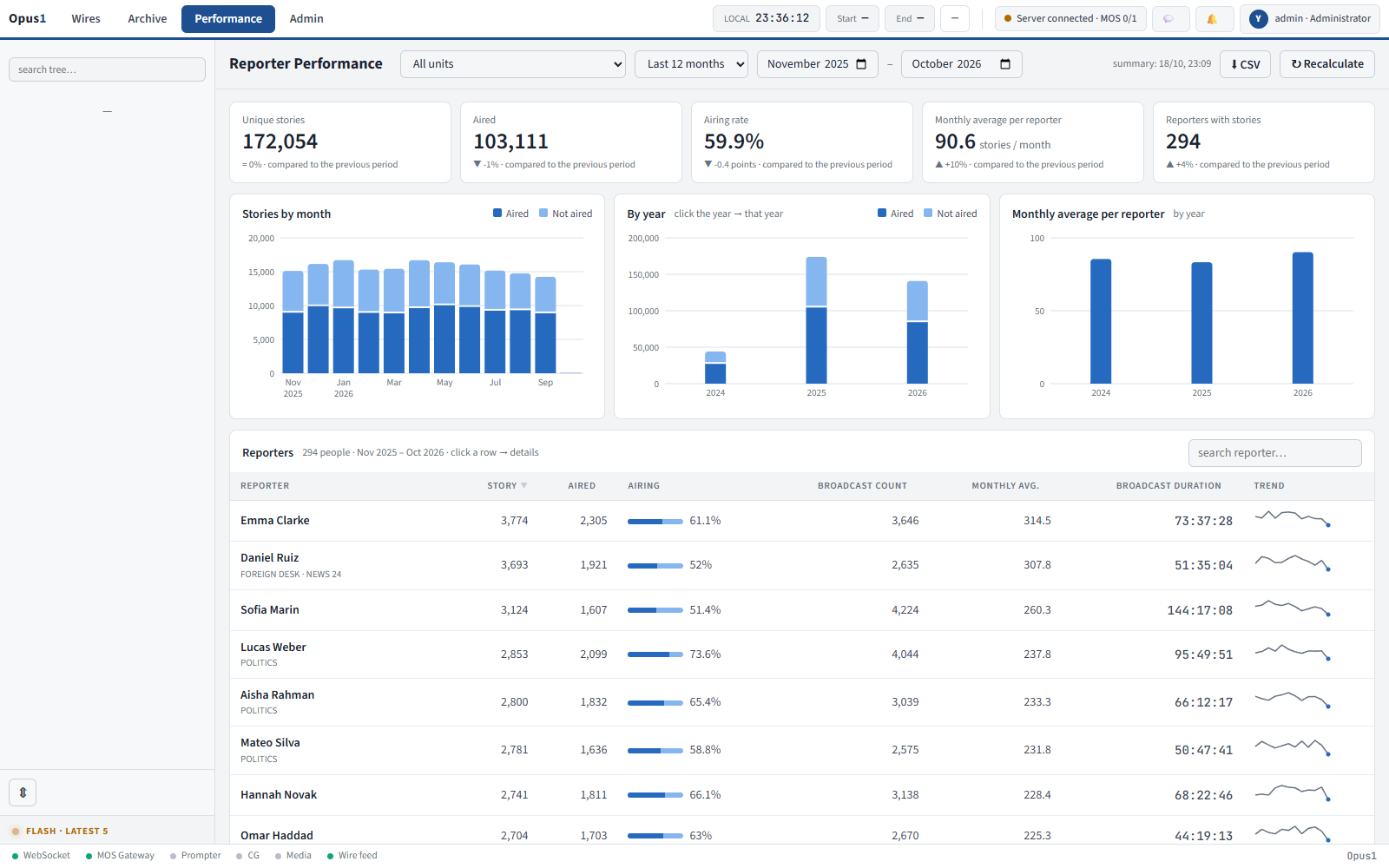Click the Opus1 logo
1389x868 pixels.
click(28, 18)
